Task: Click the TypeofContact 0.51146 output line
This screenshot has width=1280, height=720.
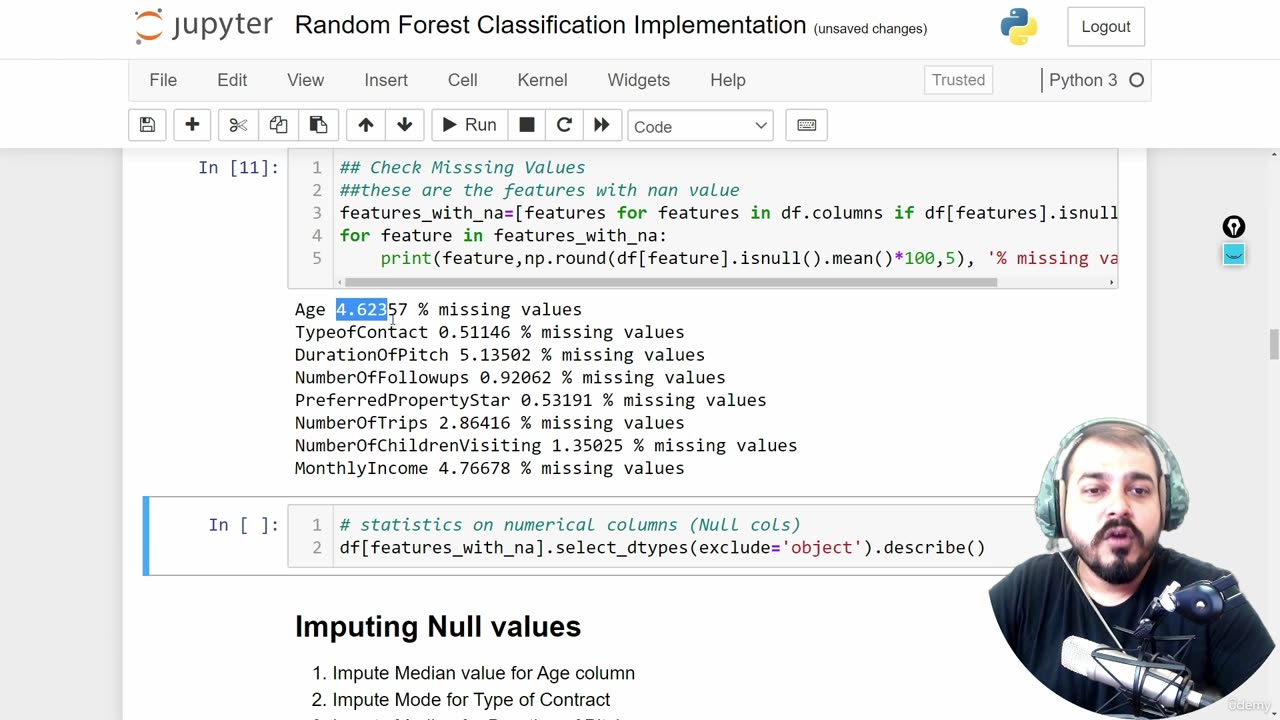Action: [x=490, y=332]
